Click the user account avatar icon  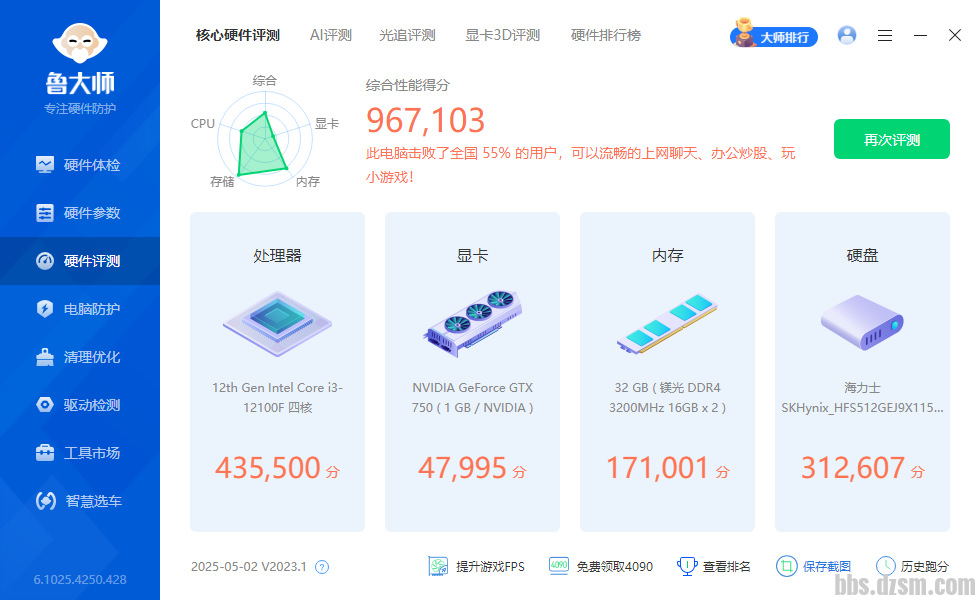tap(847, 36)
